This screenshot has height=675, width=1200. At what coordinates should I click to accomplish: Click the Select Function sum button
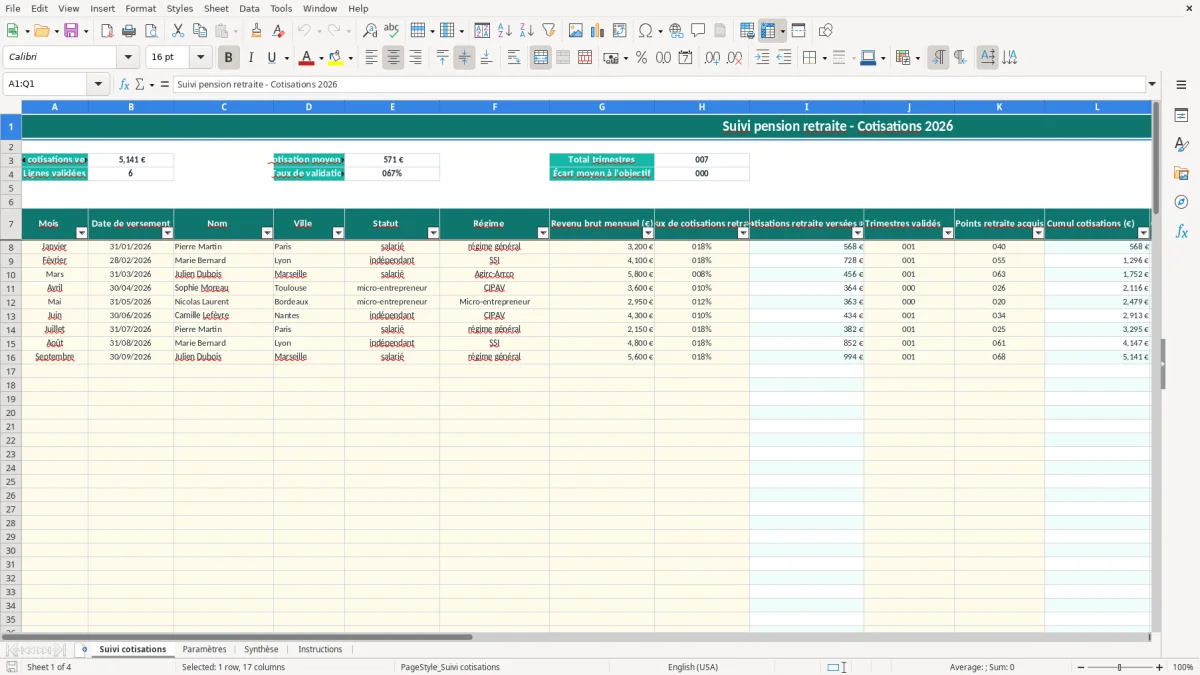click(139, 84)
